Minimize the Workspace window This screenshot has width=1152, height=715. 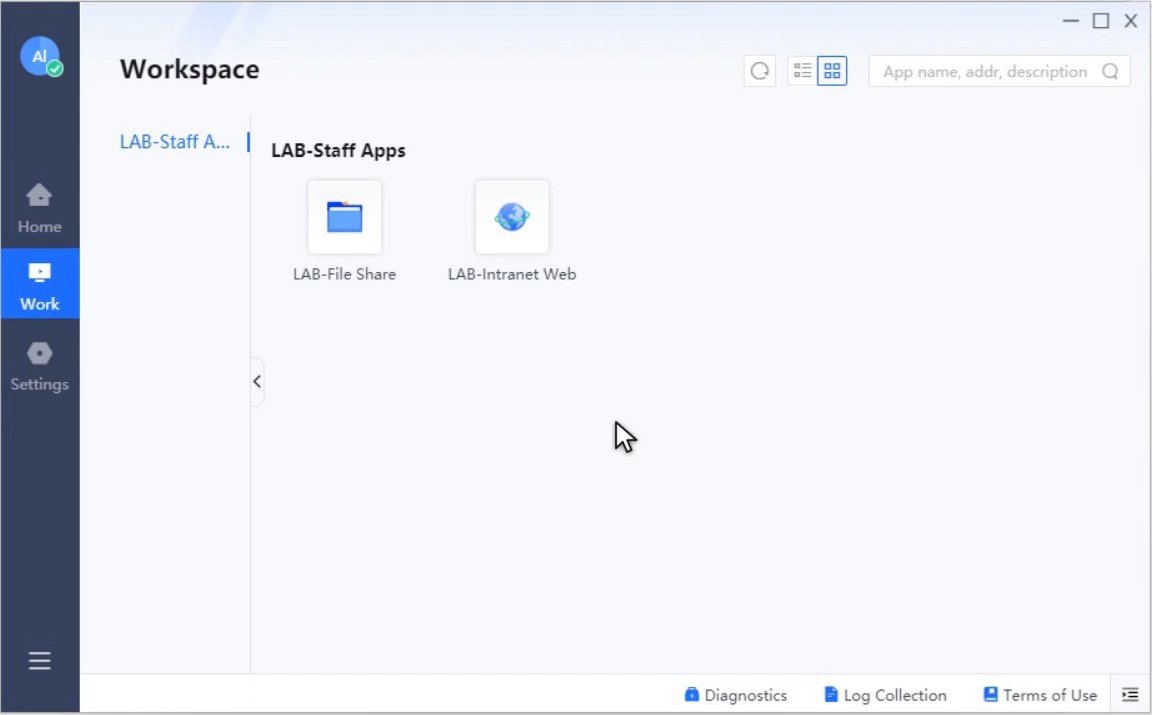(x=1071, y=21)
